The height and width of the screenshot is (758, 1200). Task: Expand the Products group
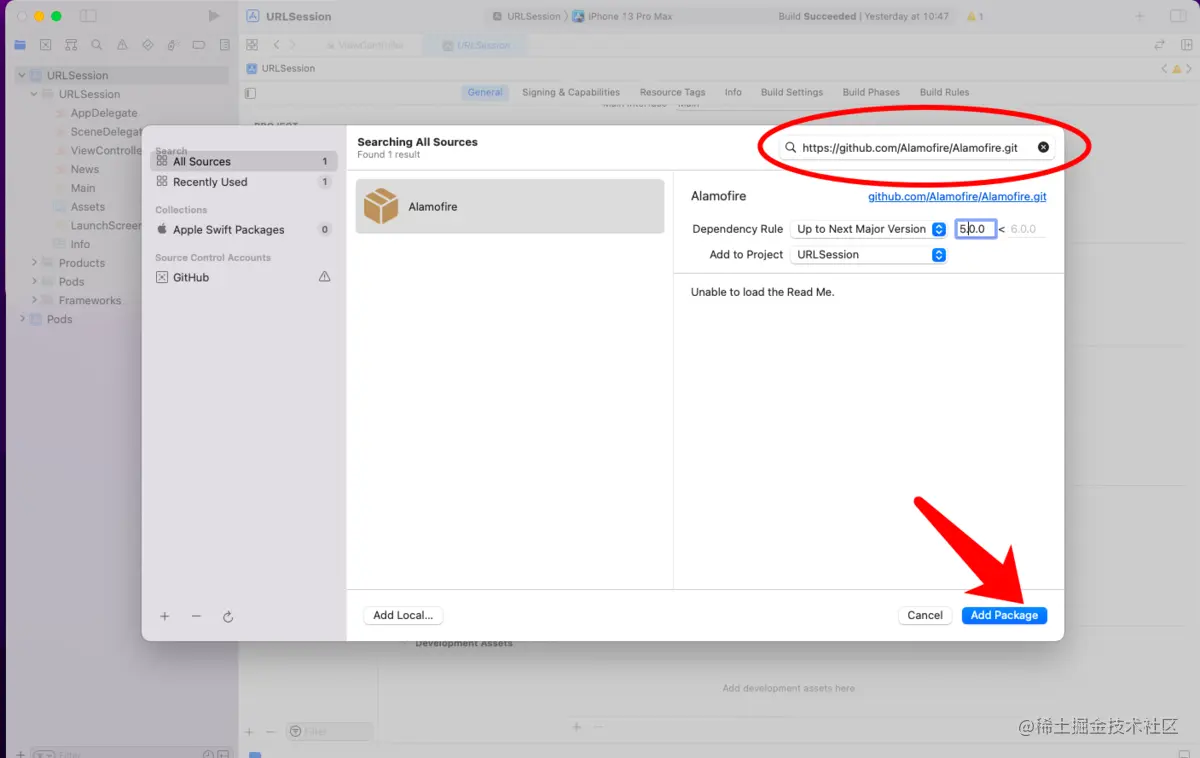(x=34, y=263)
